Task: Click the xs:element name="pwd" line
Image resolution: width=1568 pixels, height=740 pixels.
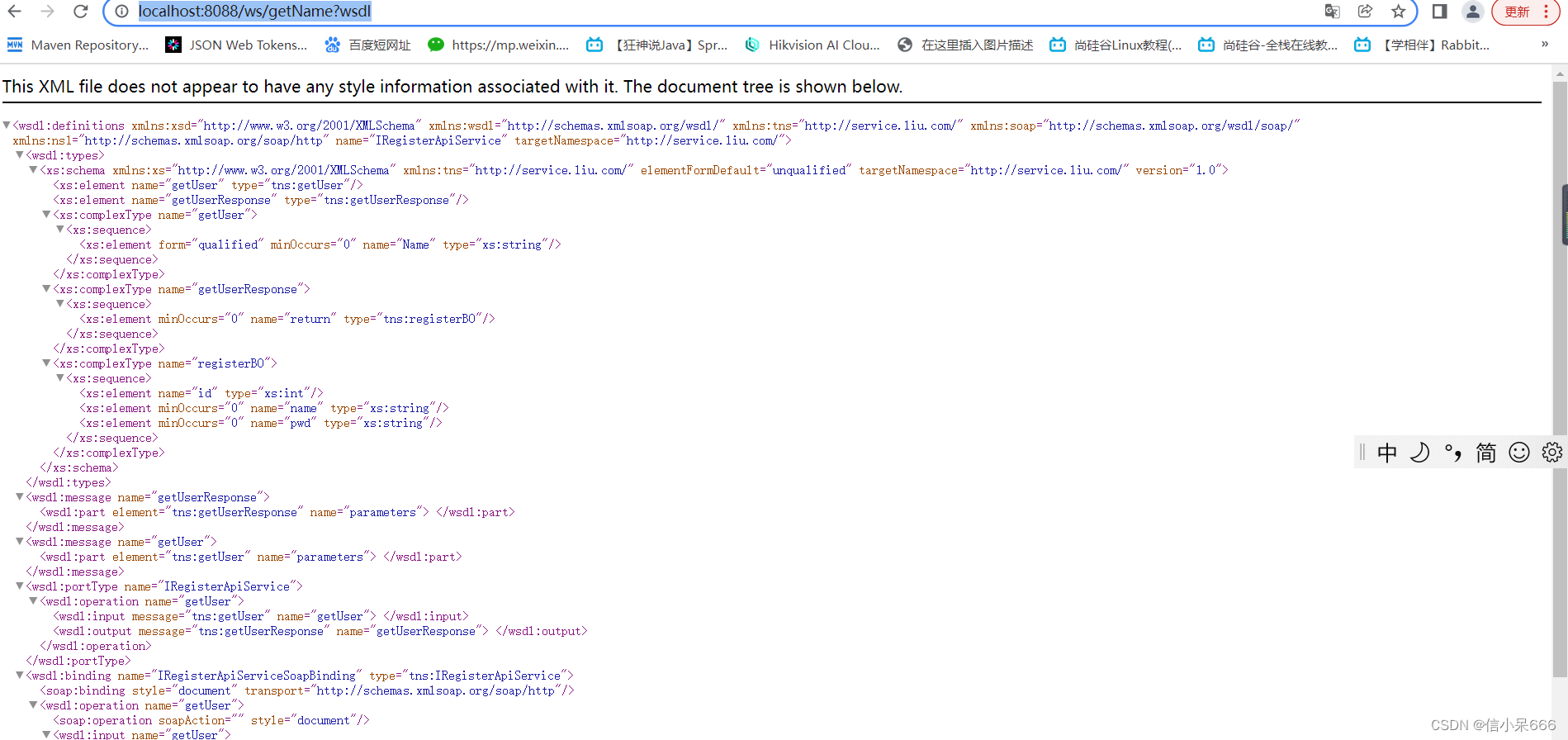Action: pyautogui.click(x=261, y=423)
